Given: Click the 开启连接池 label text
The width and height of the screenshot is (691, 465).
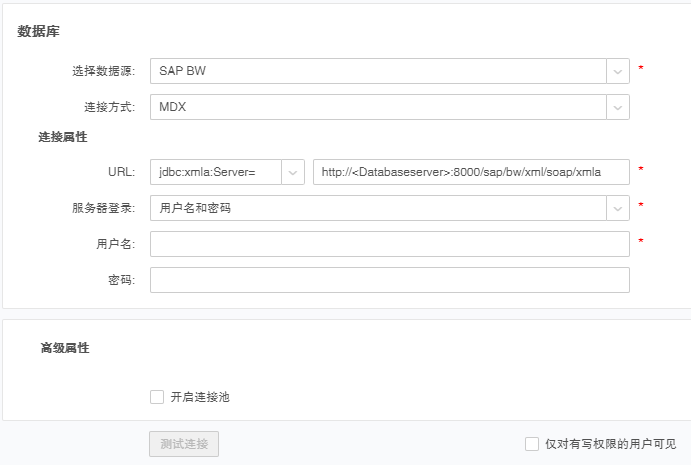Looking at the screenshot, I should point(200,397).
